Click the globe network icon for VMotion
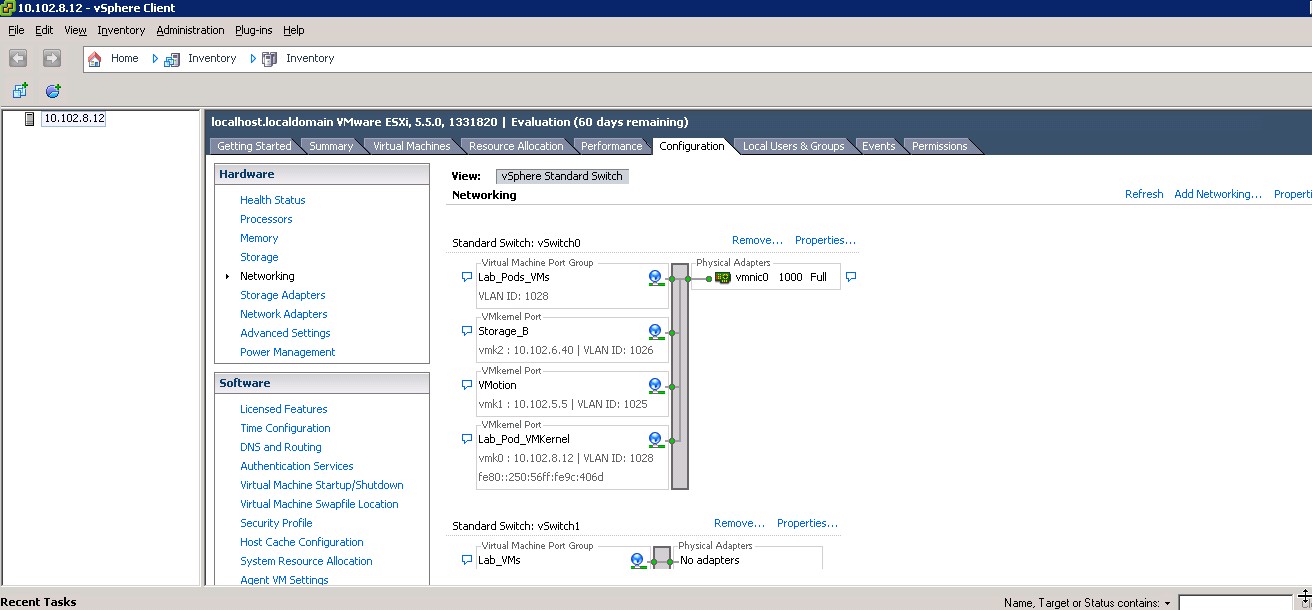This screenshot has height=610, width=1312. (655, 386)
